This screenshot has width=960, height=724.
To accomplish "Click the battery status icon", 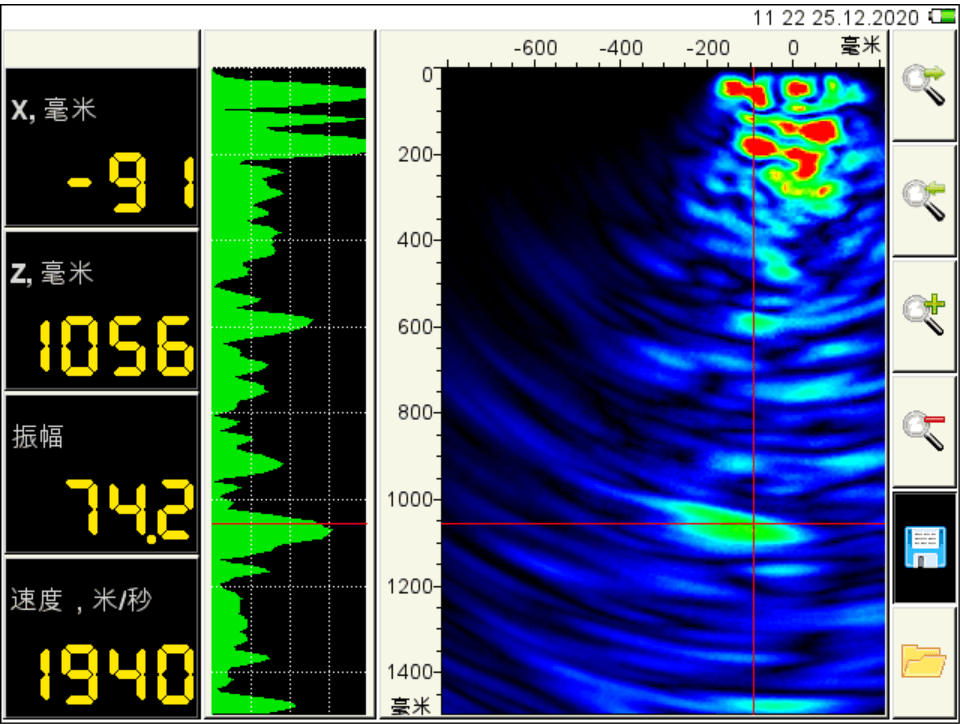I will pos(941,16).
